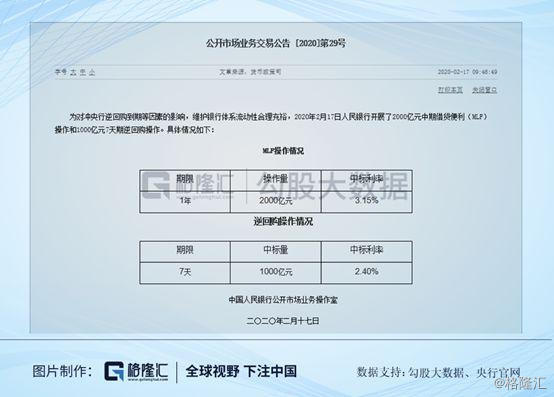Click the MLF table cell 2000亿元
The height and width of the screenshot is (397, 554).
(x=276, y=201)
